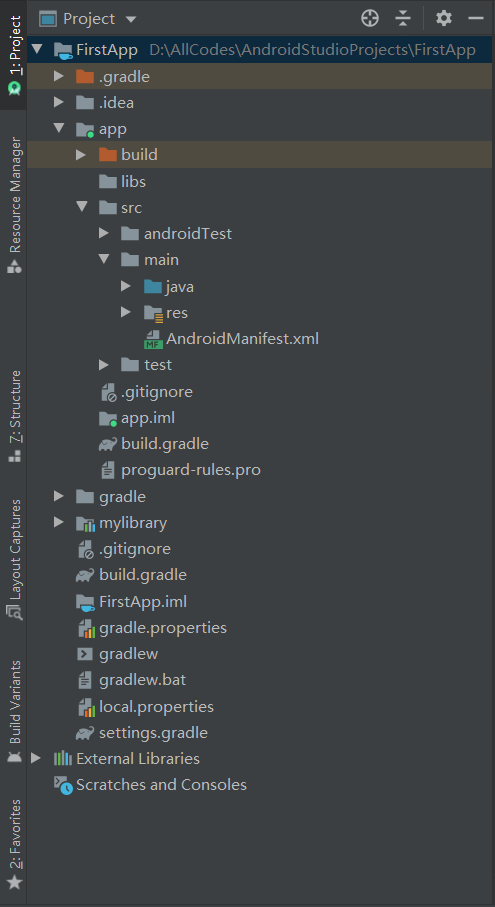Expand the mylibrary module
The height and width of the screenshot is (907, 495).
[x=58, y=522]
